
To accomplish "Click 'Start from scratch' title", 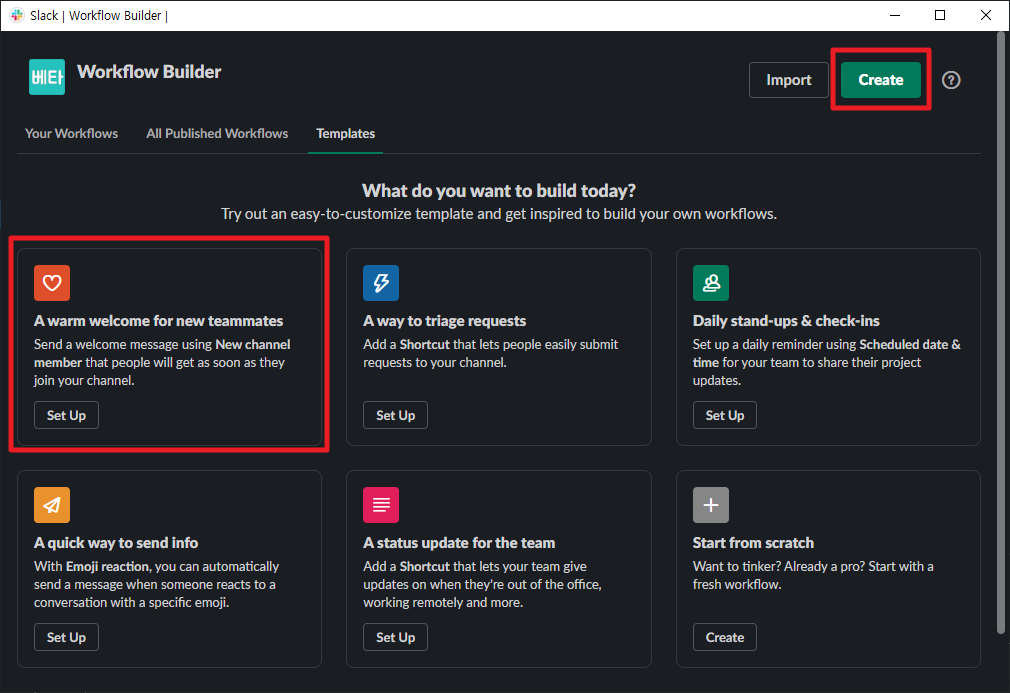I will (753, 543).
